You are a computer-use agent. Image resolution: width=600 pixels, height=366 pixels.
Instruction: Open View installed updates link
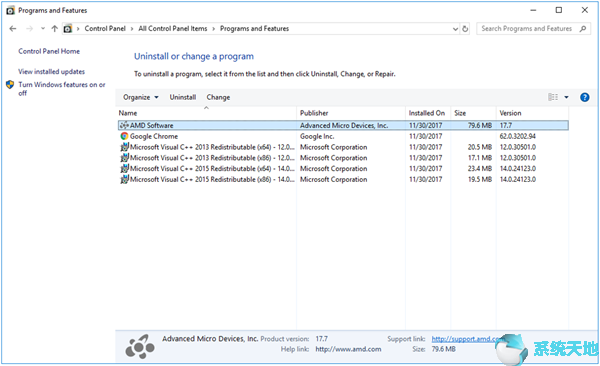coord(52,72)
